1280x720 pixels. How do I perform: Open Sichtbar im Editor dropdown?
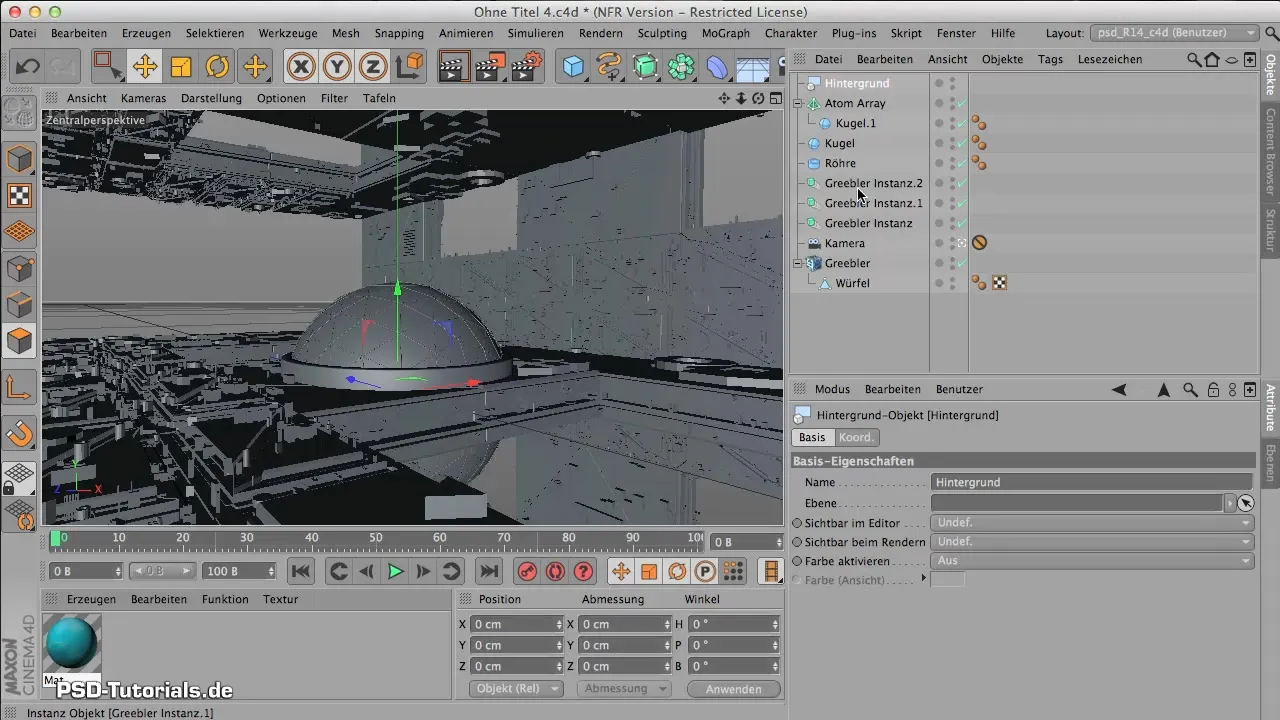point(1092,523)
